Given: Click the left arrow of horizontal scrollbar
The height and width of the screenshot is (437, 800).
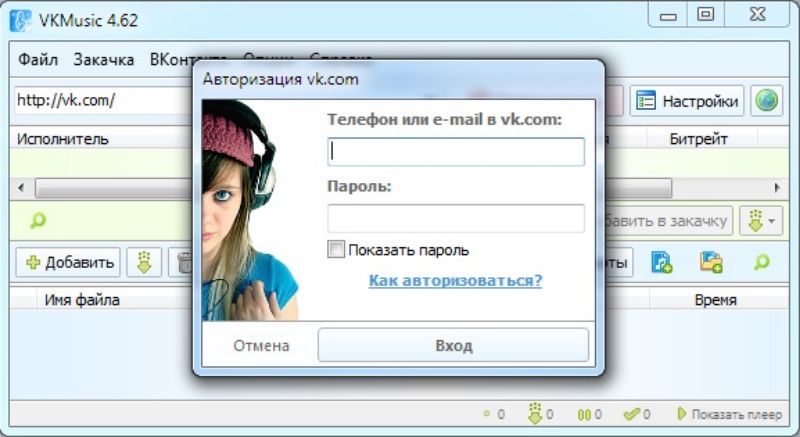Looking at the screenshot, I should (x=21, y=188).
